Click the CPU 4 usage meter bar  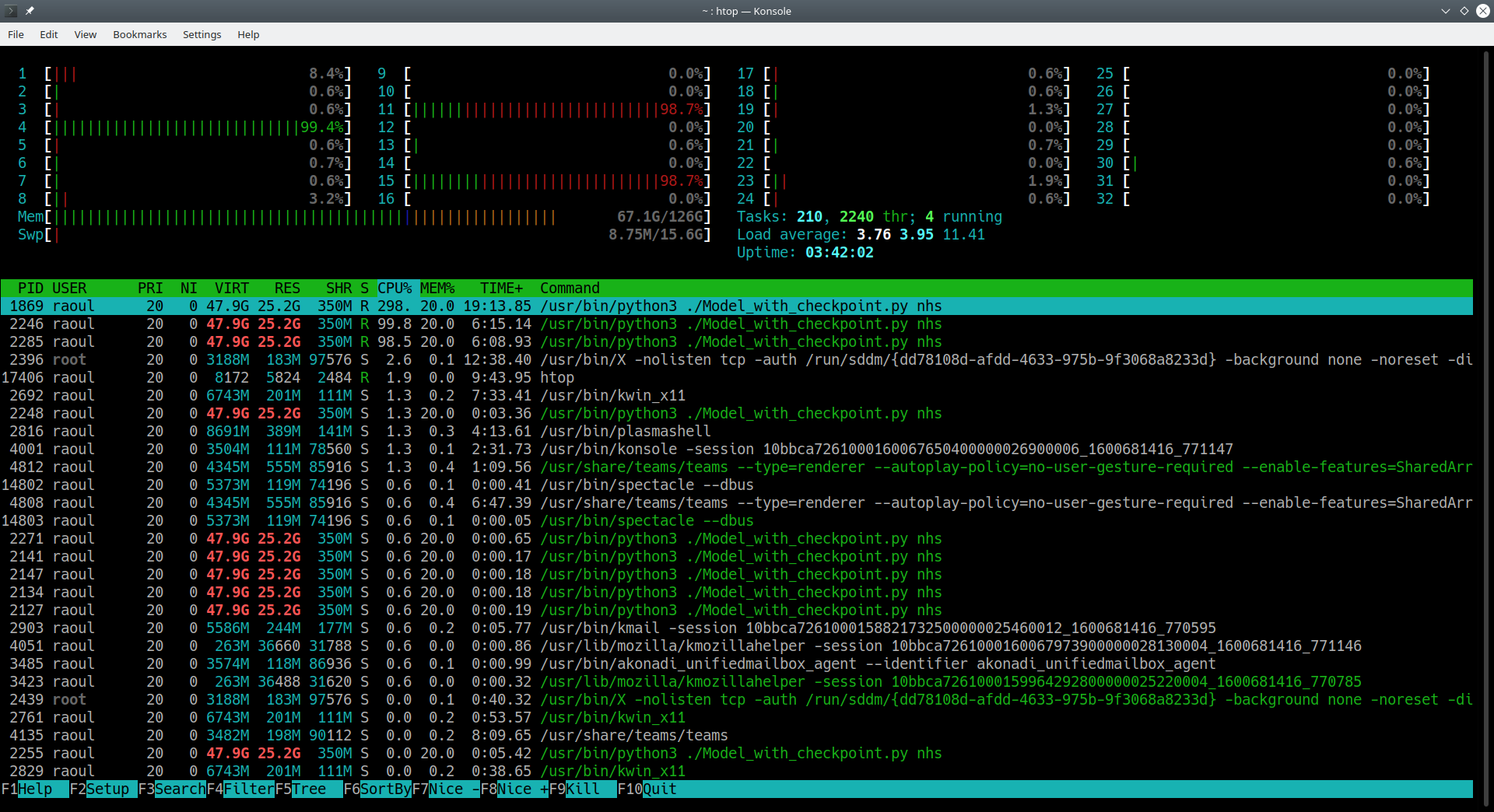point(184,127)
